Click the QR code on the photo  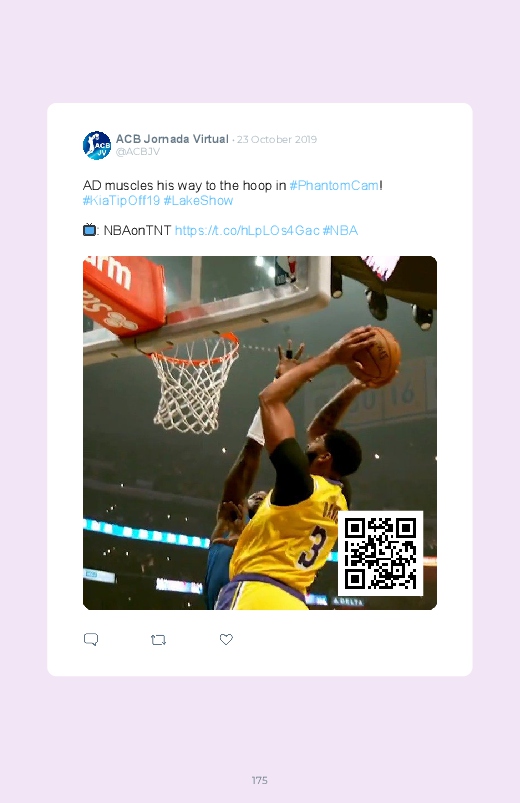380,554
